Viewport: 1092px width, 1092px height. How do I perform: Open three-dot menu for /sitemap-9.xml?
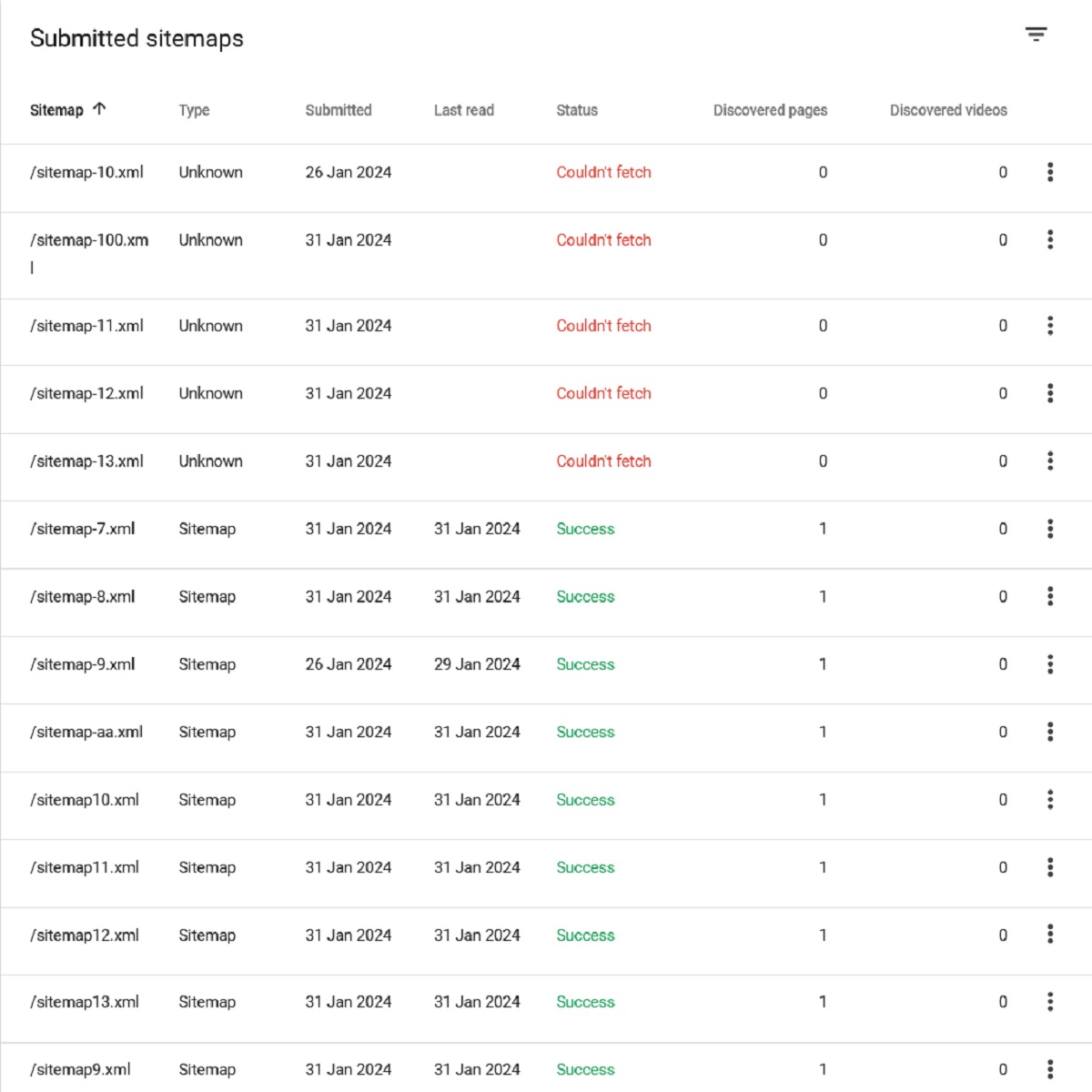coord(1050,664)
